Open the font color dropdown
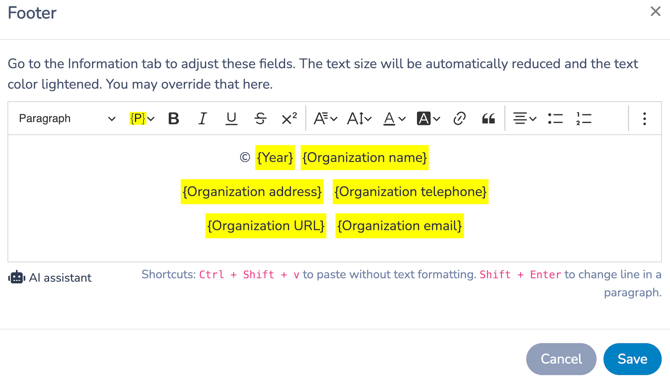The height and width of the screenshot is (384, 670). (394, 118)
